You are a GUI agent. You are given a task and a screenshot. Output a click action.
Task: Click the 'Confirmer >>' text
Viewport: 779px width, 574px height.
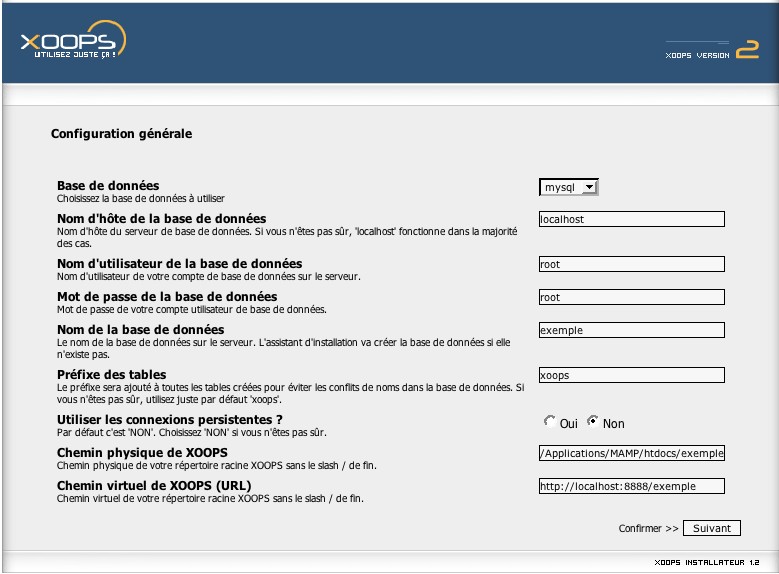point(648,528)
